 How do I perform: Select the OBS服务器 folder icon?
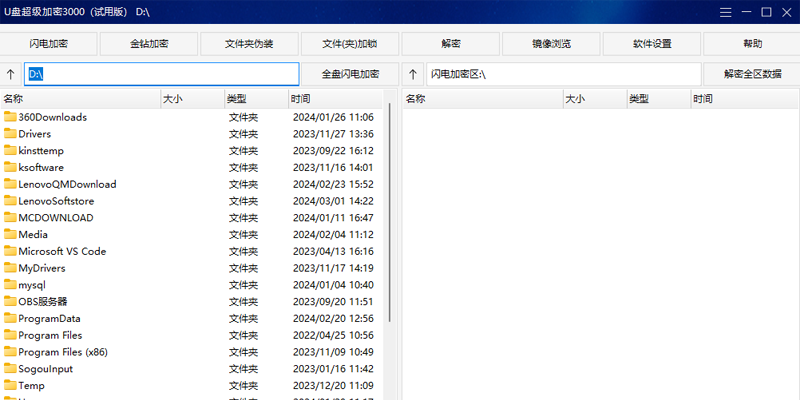pyautogui.click(x=10, y=301)
